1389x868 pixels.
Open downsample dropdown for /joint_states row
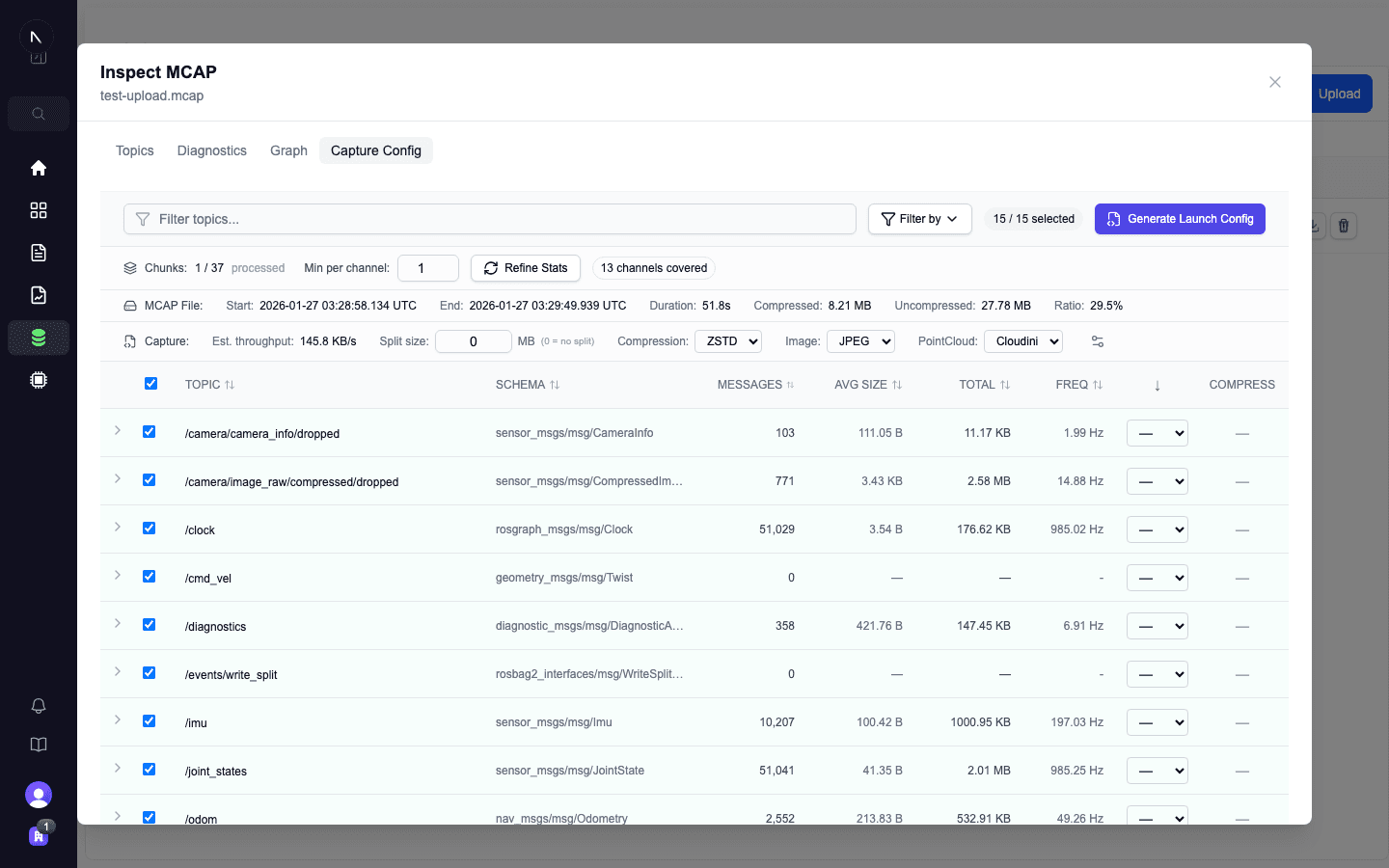(1157, 771)
